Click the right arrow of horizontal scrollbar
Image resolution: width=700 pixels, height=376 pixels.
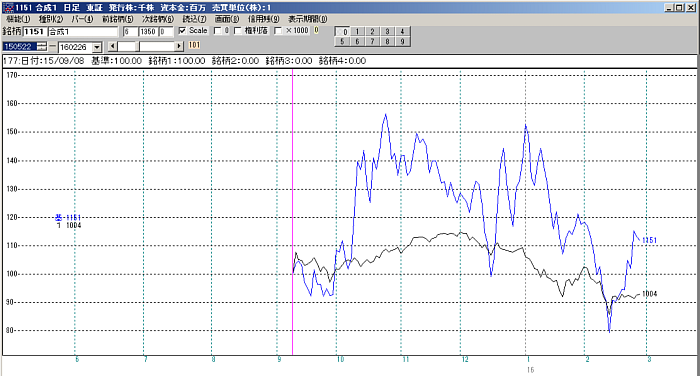[x=179, y=46]
